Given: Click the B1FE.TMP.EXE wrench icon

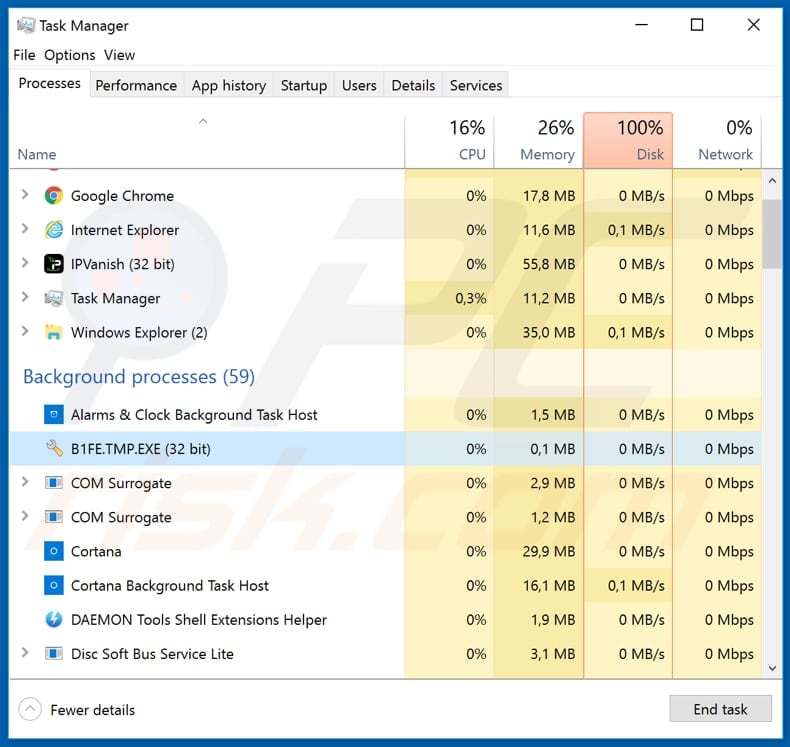Looking at the screenshot, I should pos(53,448).
